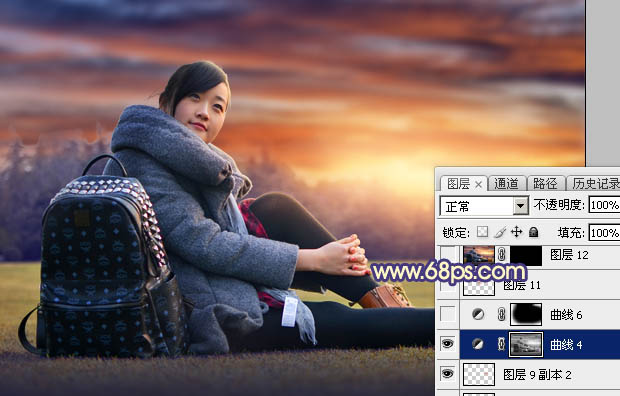Click the 图层 12 mask link icon
Screen dimensions: 620x396
[x=502, y=254]
